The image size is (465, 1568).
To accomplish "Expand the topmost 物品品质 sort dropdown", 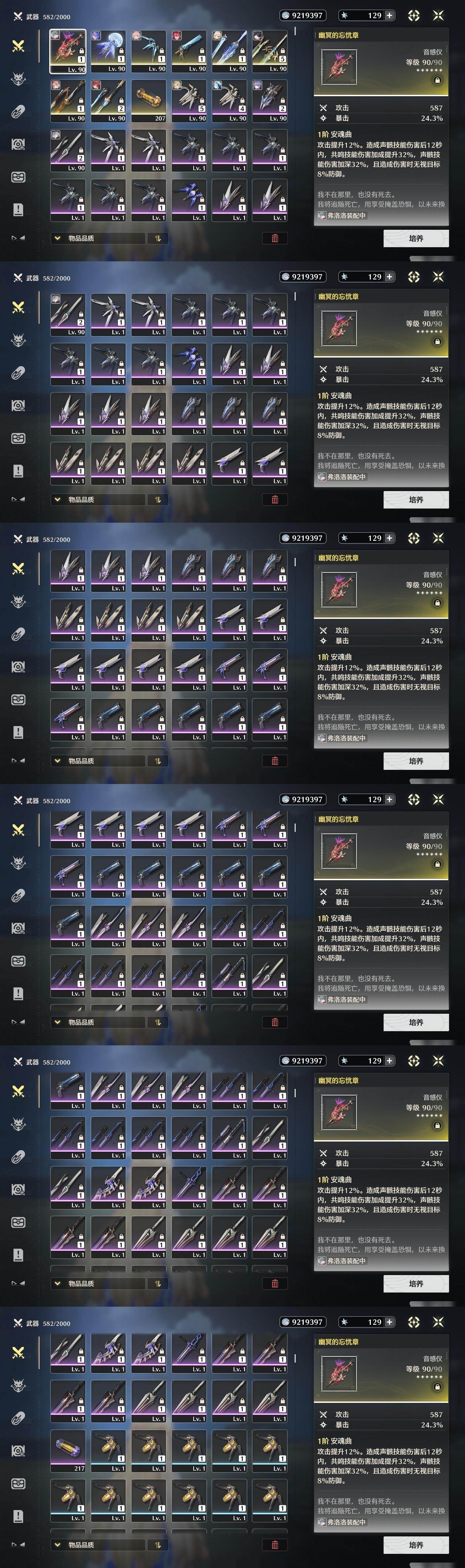I will (x=98, y=238).
